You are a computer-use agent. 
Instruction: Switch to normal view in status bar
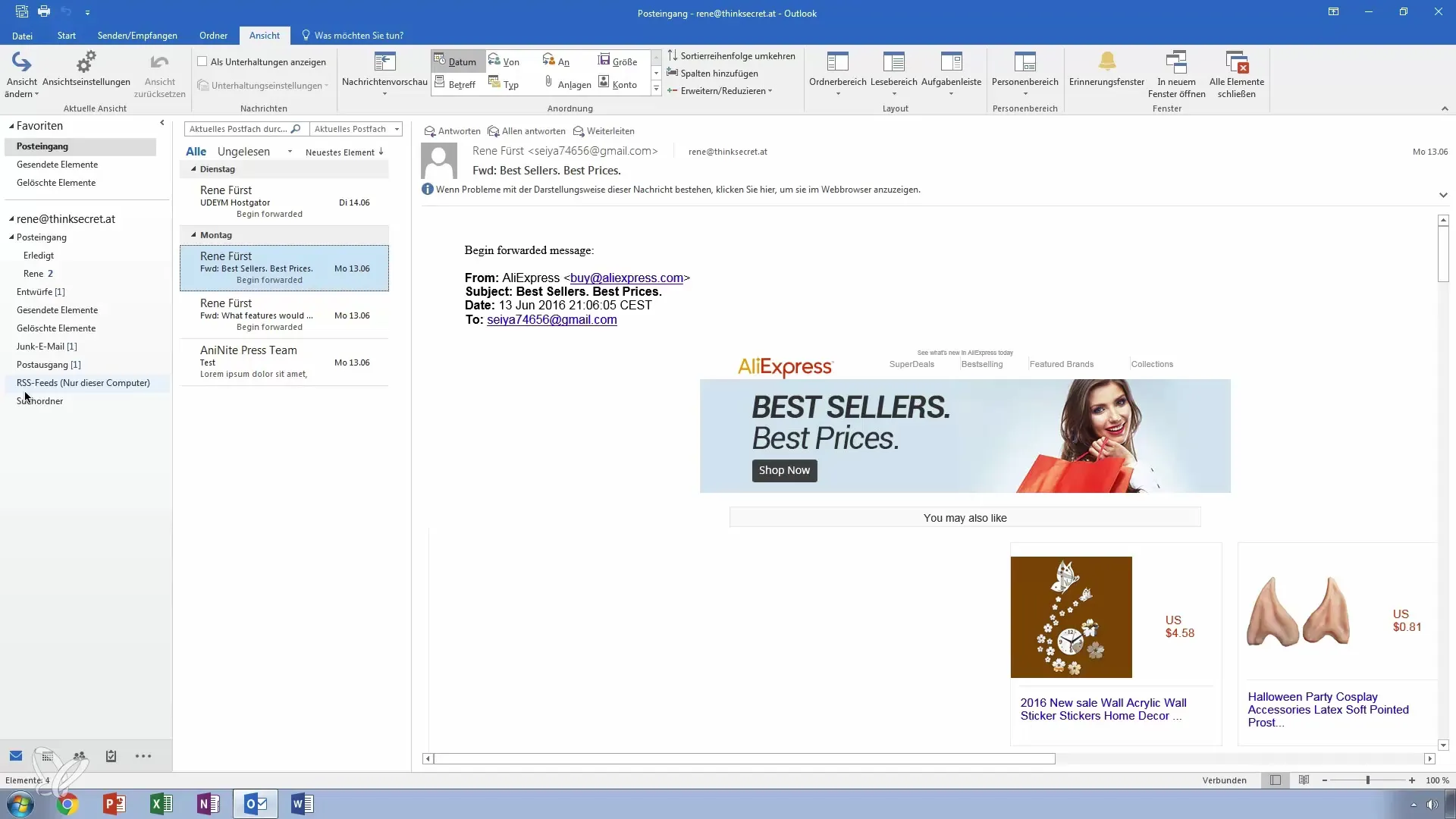[1276, 780]
